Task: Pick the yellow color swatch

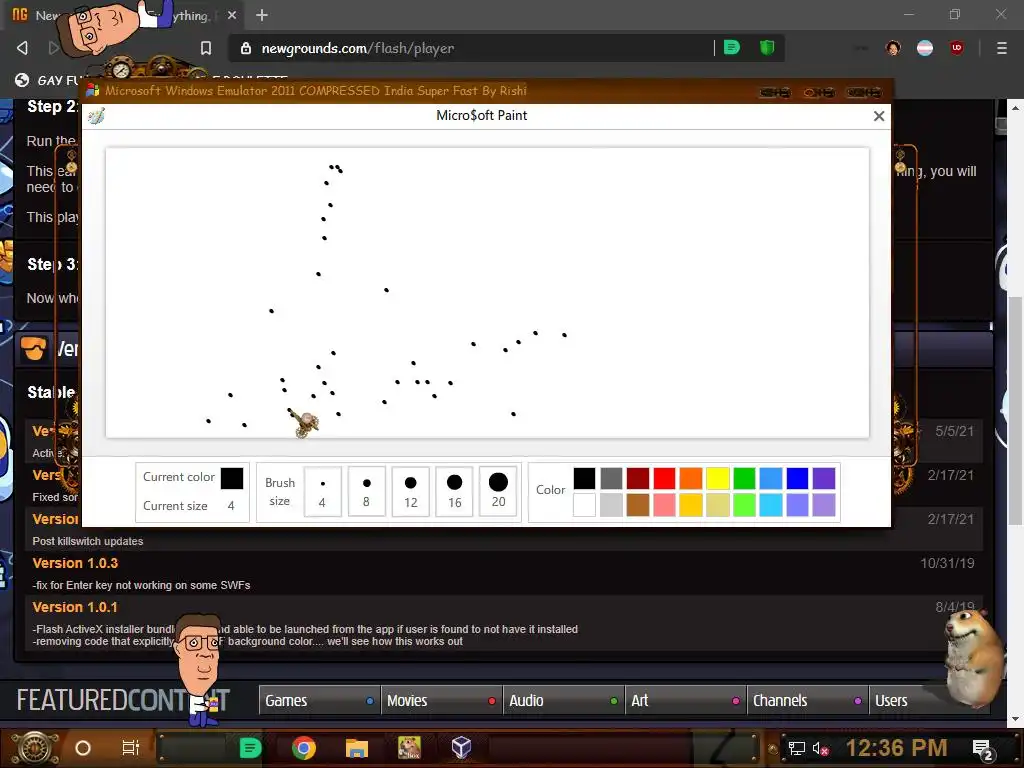Action: [718, 478]
